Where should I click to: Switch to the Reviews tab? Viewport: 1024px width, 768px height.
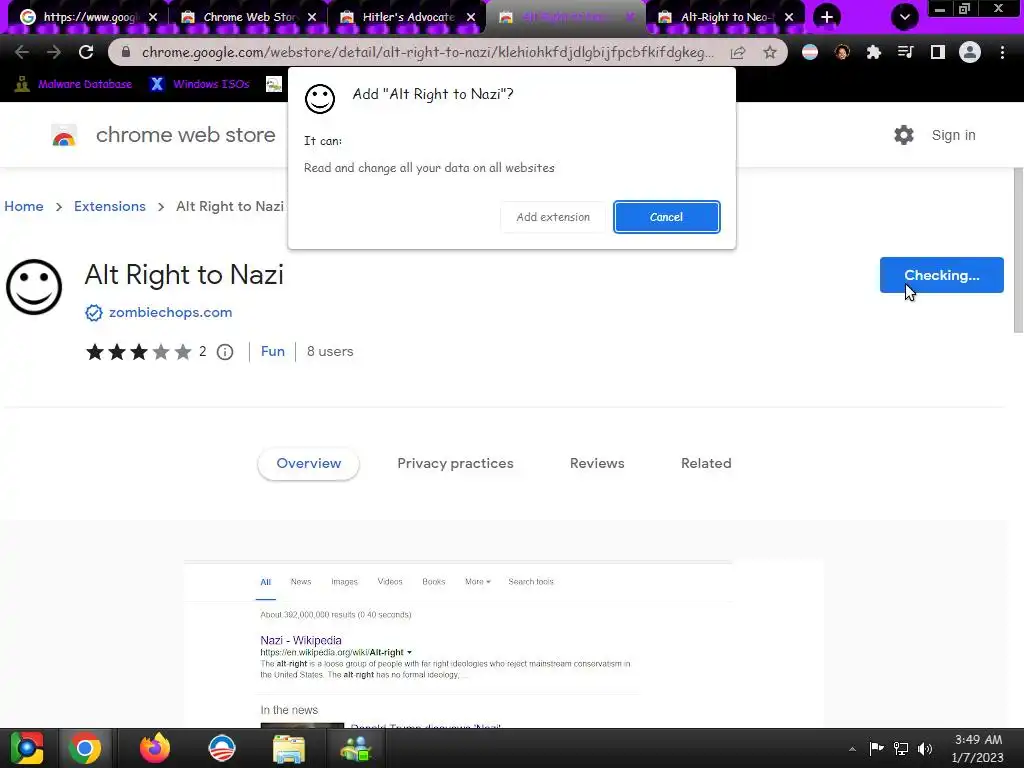coord(597,464)
